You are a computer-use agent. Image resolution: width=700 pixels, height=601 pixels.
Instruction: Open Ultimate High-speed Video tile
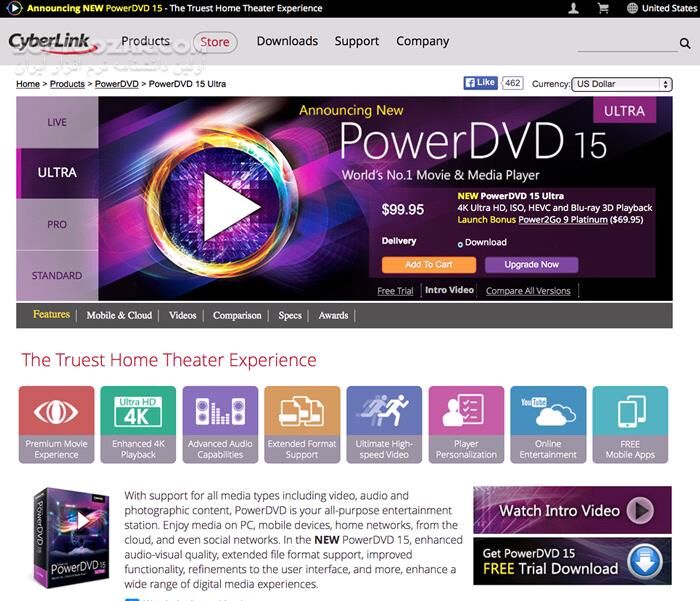[x=384, y=425]
